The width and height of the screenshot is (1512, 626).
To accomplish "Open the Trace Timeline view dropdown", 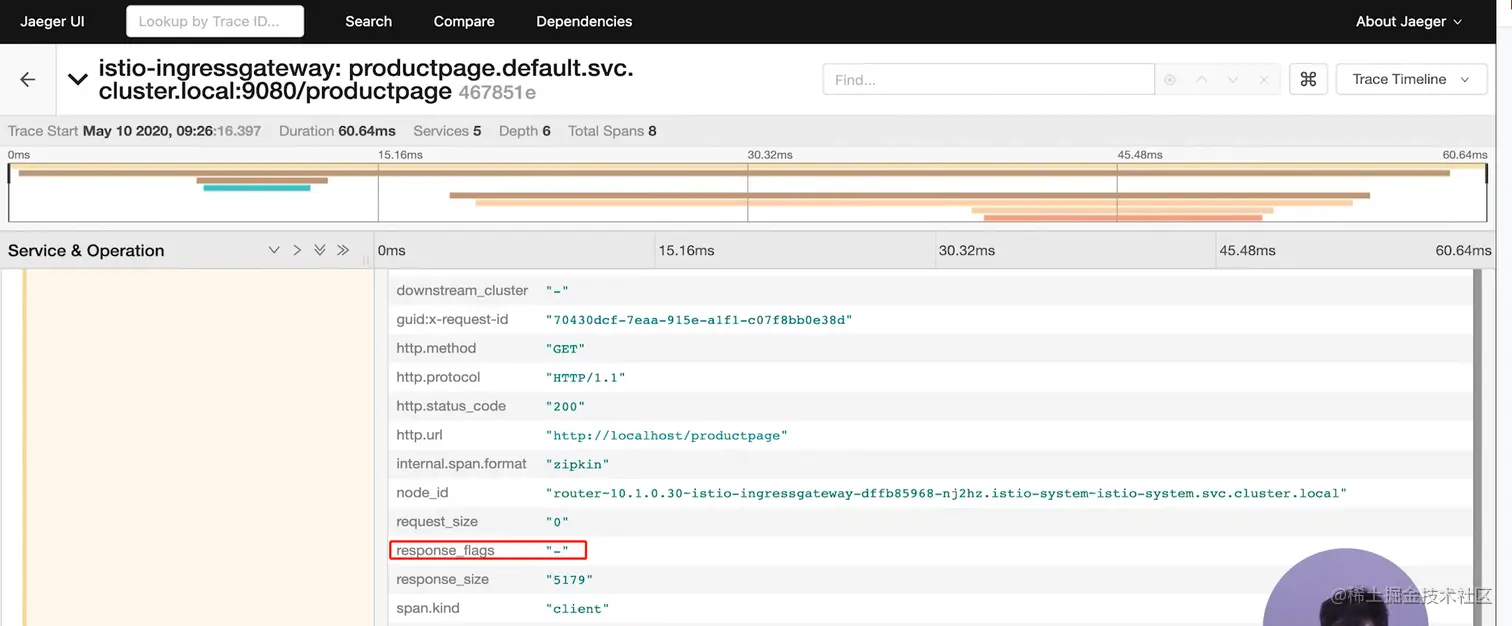I will point(1409,80).
